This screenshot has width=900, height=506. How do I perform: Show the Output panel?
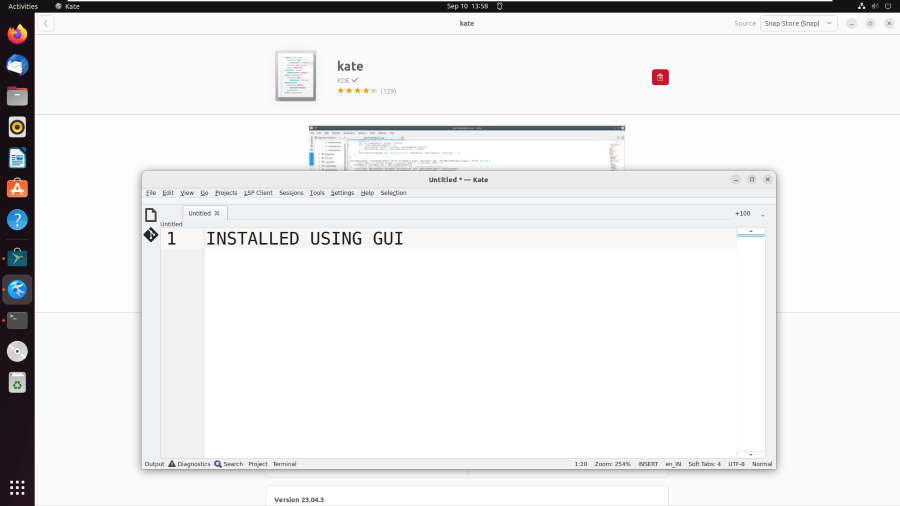pyautogui.click(x=154, y=464)
